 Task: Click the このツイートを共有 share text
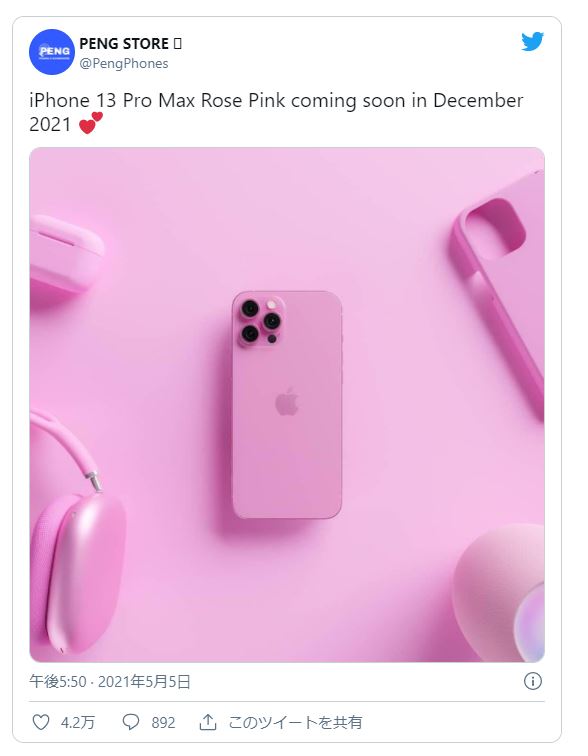click(x=295, y=722)
